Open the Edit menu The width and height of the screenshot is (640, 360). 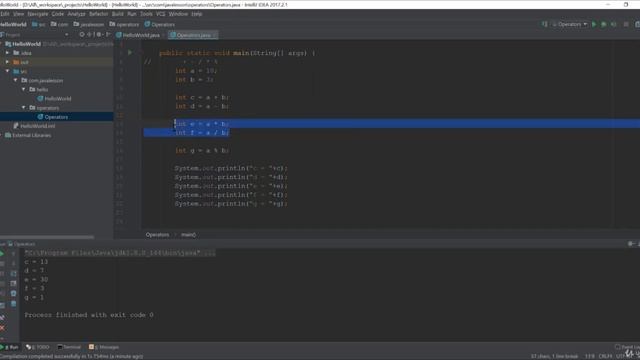(4, 14)
